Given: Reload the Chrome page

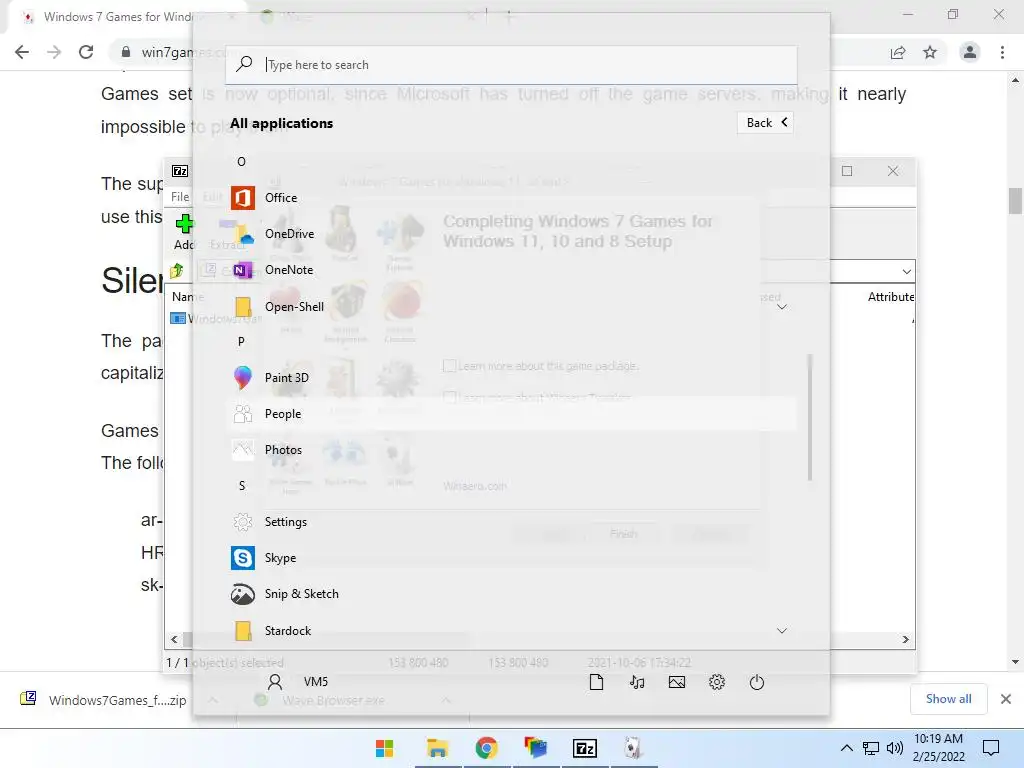Looking at the screenshot, I should click(86, 52).
